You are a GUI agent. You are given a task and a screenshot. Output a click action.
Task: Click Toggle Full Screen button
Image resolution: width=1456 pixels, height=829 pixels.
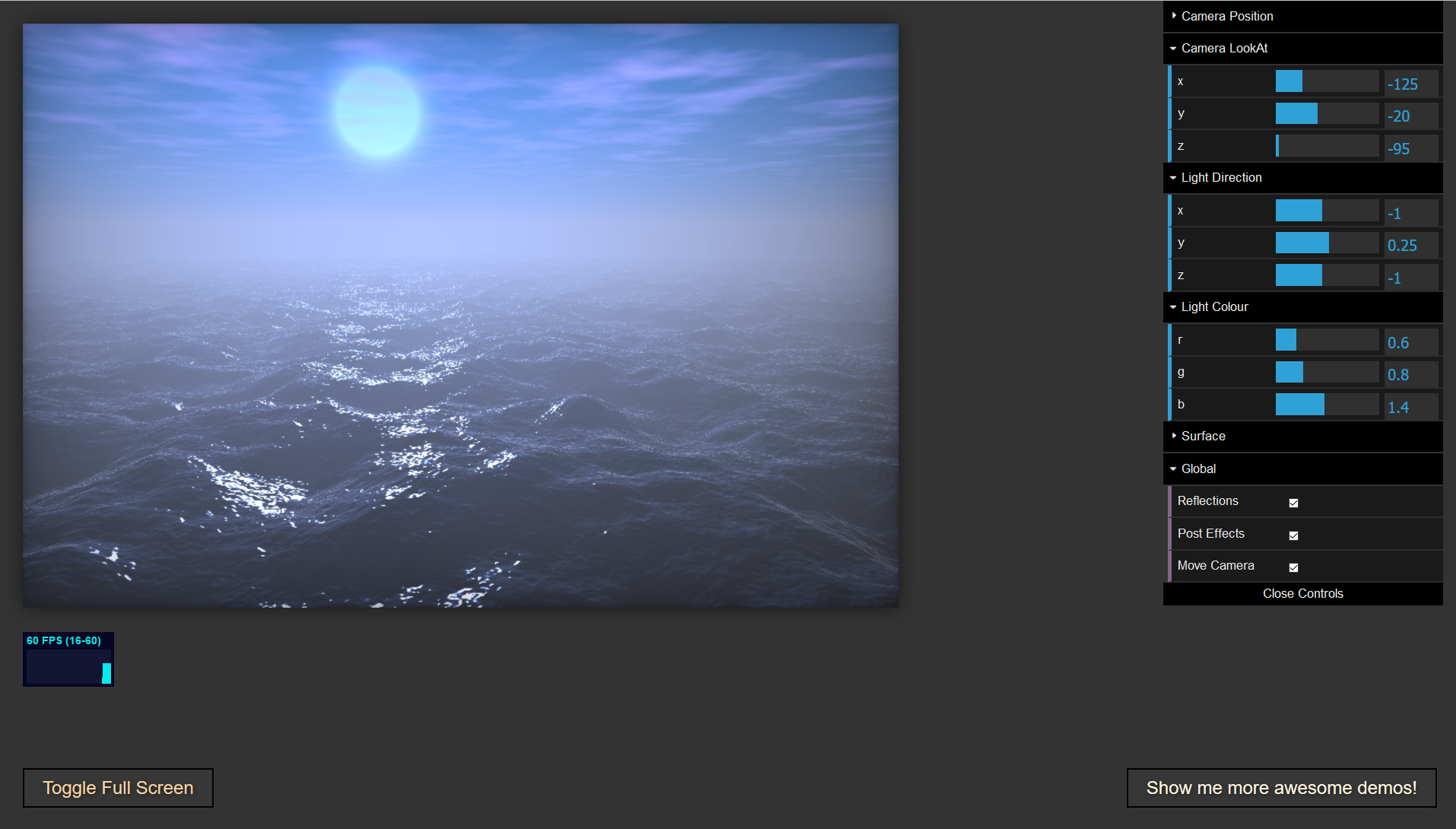(x=118, y=788)
